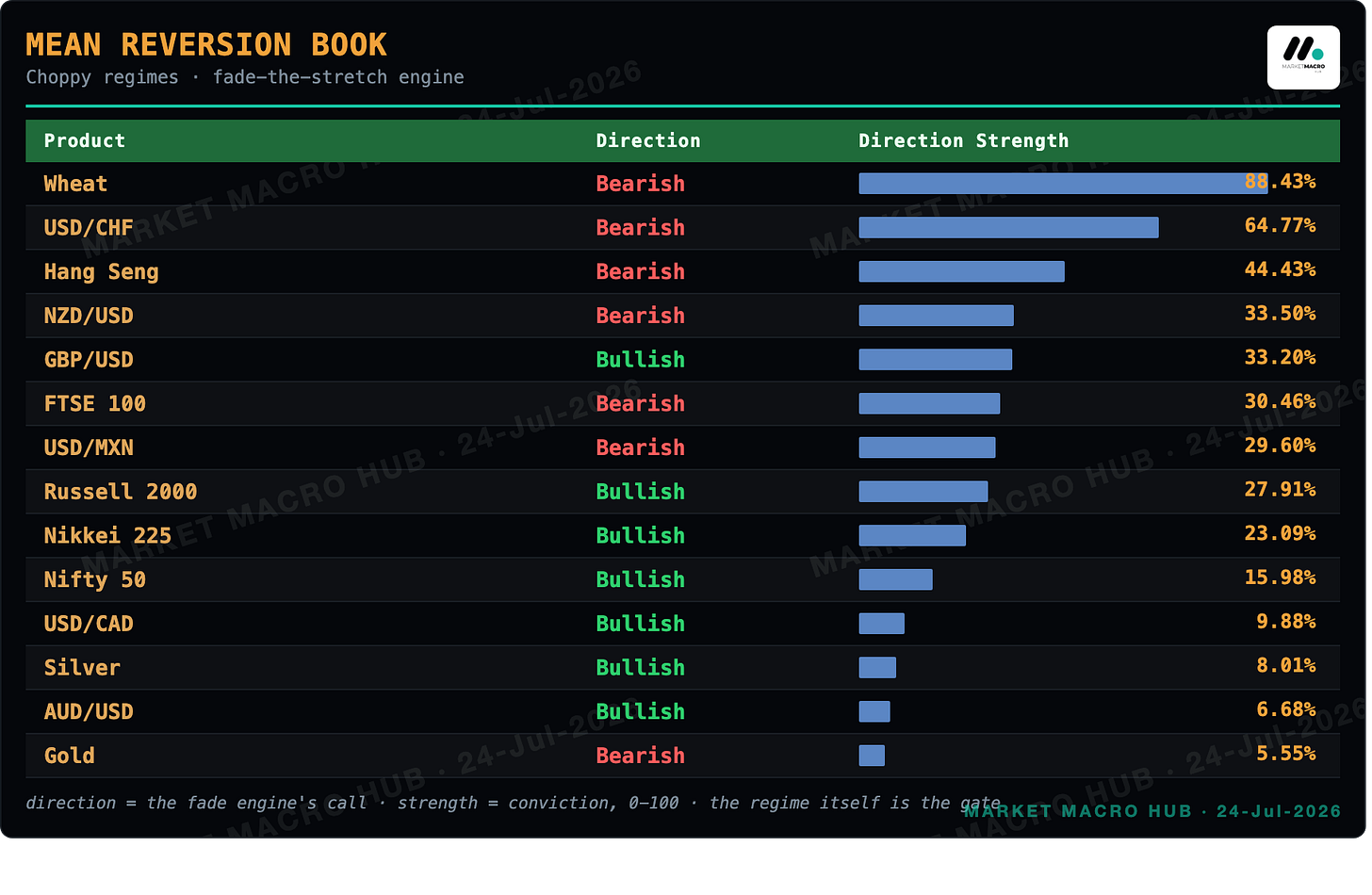1372x895 pixels.
Task: Select the AUD/USD product cell
Action: coord(89,712)
